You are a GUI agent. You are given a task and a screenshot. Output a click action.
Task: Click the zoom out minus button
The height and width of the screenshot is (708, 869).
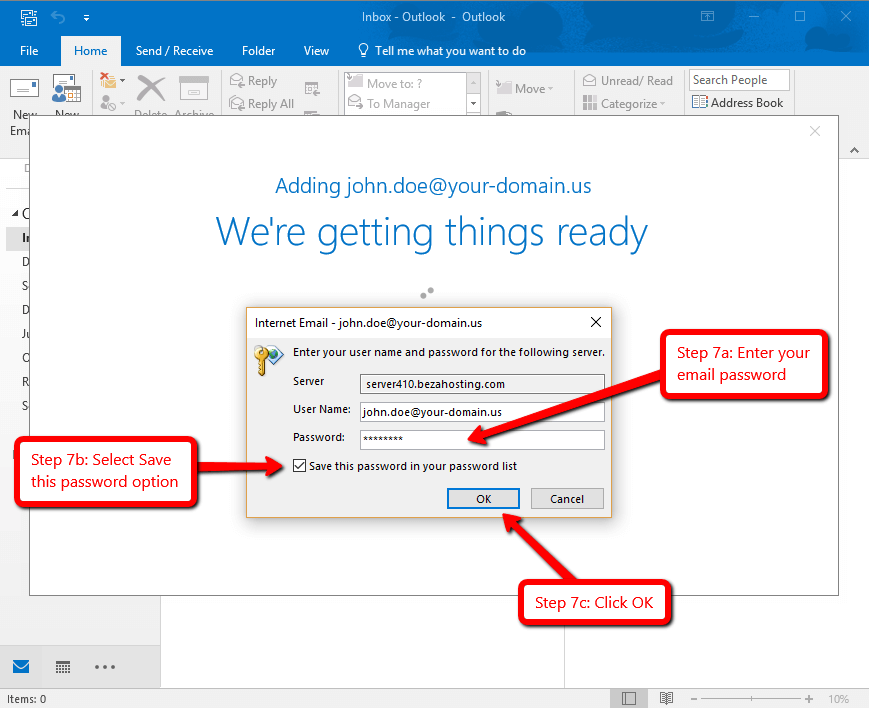tap(694, 699)
